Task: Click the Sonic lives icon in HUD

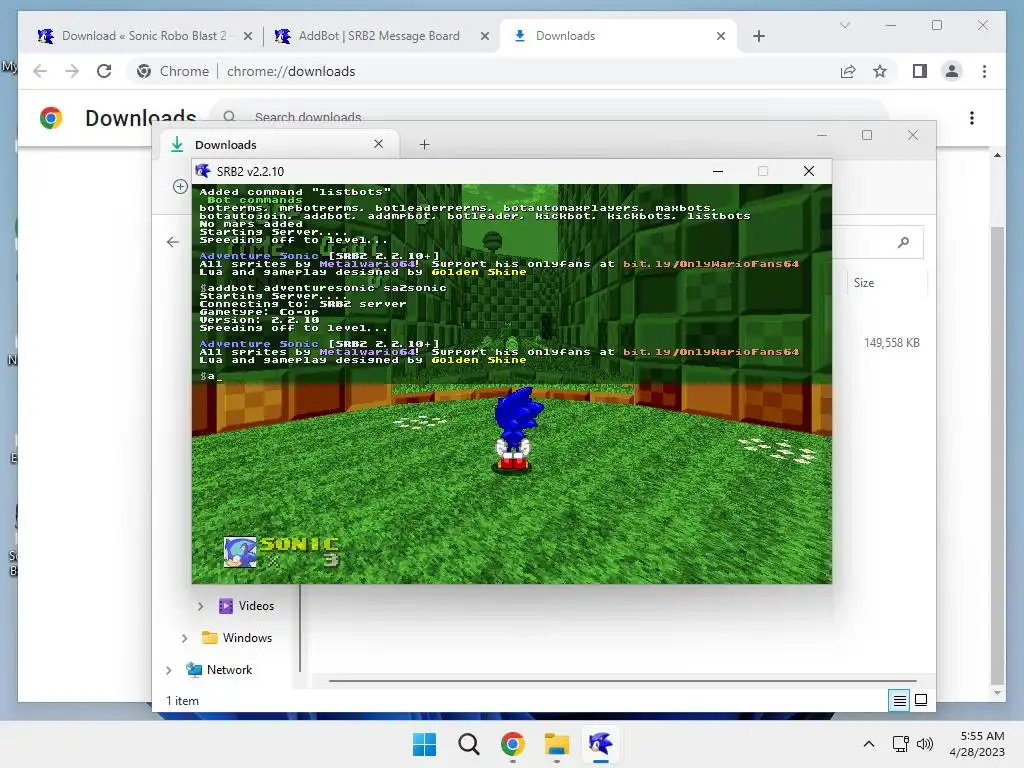Action: (240, 552)
